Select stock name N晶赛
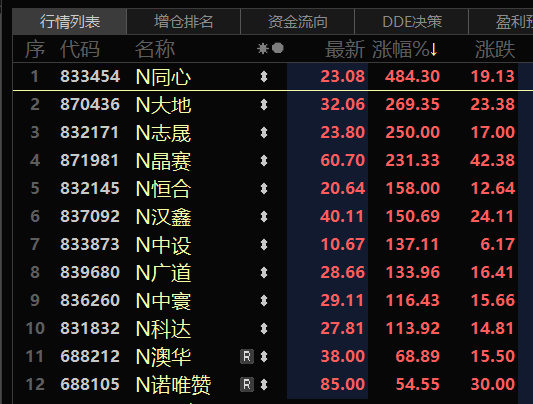 coord(163,161)
